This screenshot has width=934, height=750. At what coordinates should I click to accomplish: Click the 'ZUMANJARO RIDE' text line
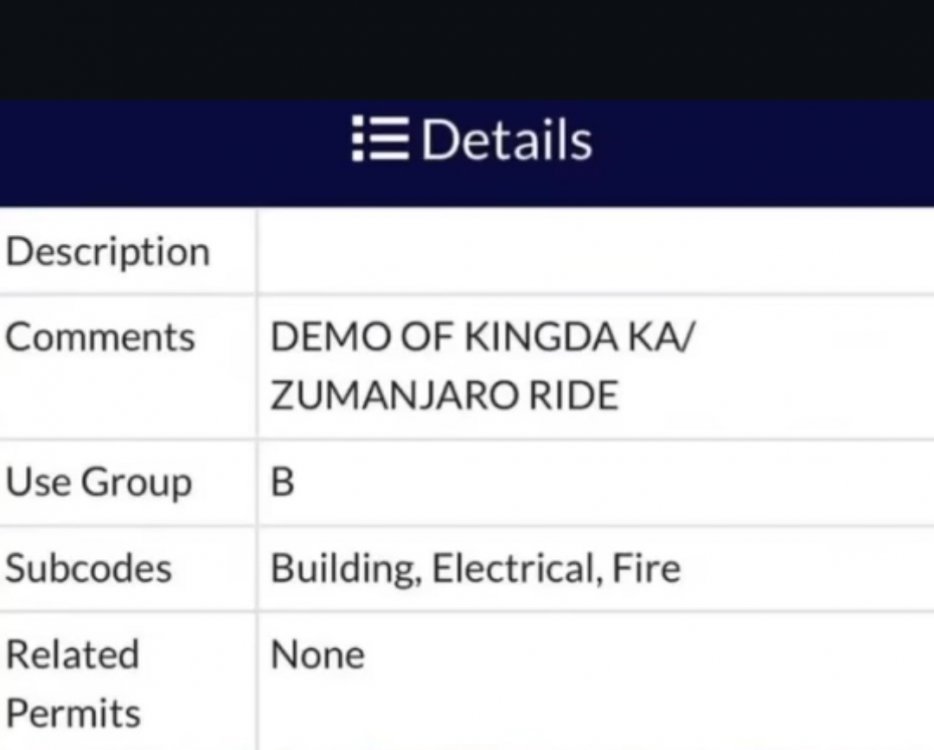pyautogui.click(x=444, y=396)
